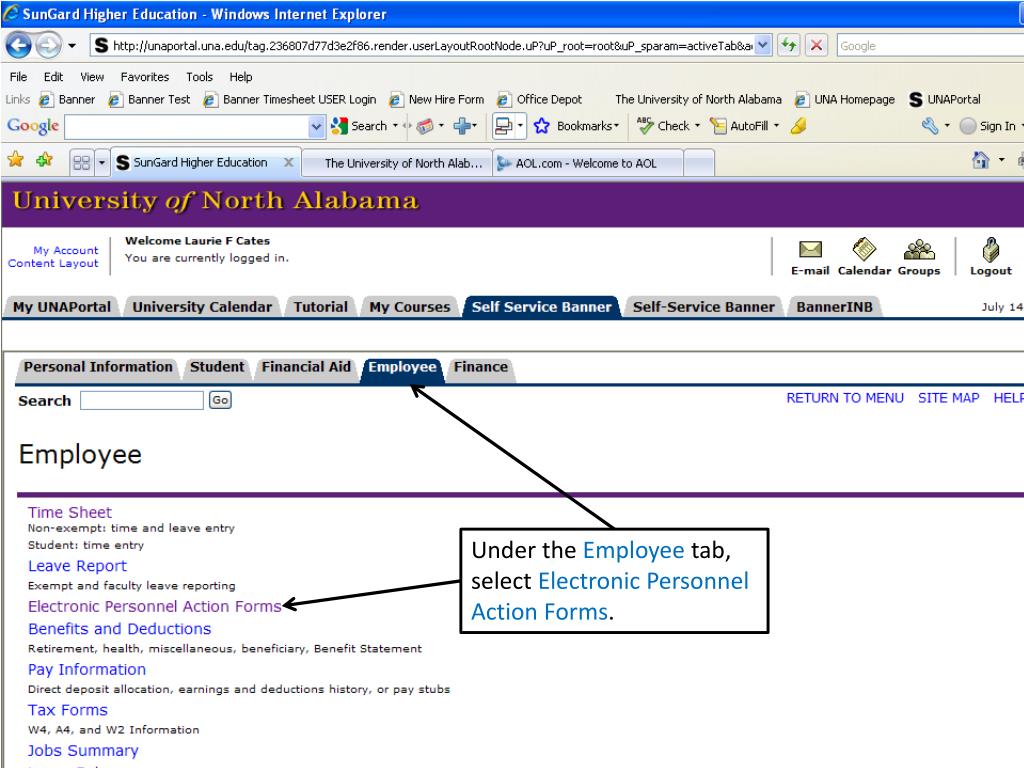
Task: Open the E-mail envelope icon
Action: [x=810, y=249]
